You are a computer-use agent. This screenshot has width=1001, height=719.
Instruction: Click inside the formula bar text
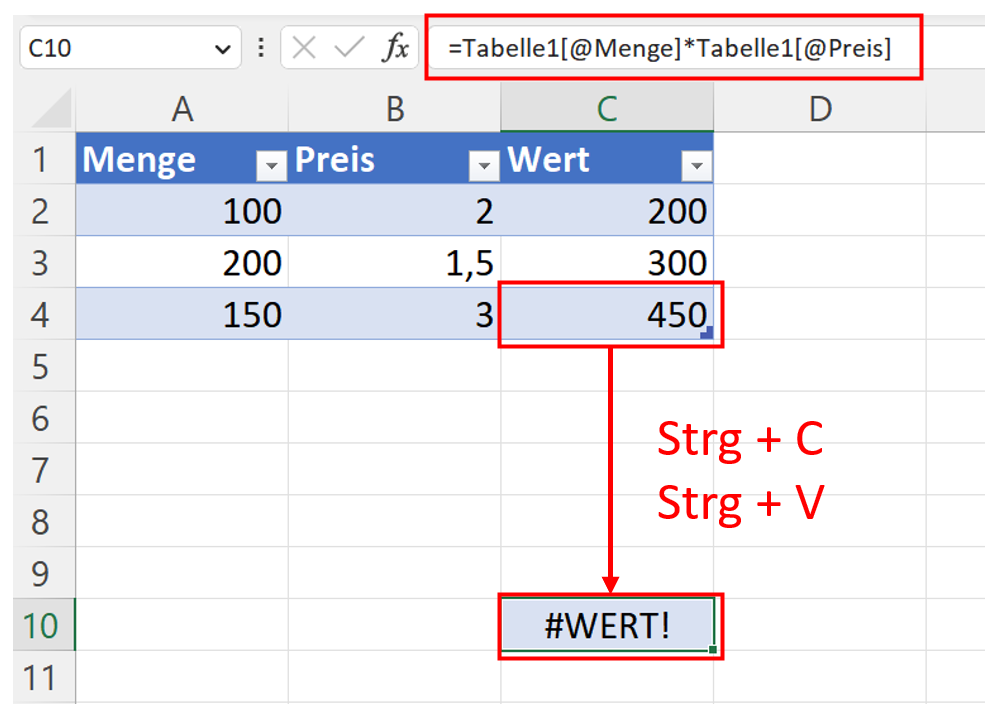pos(670,48)
